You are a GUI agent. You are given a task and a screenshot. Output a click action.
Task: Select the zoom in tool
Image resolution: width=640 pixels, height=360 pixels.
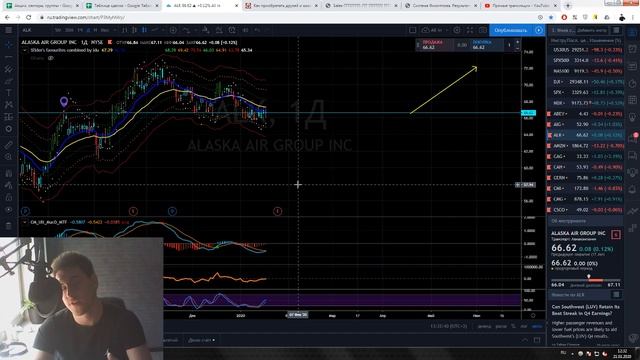point(8,157)
